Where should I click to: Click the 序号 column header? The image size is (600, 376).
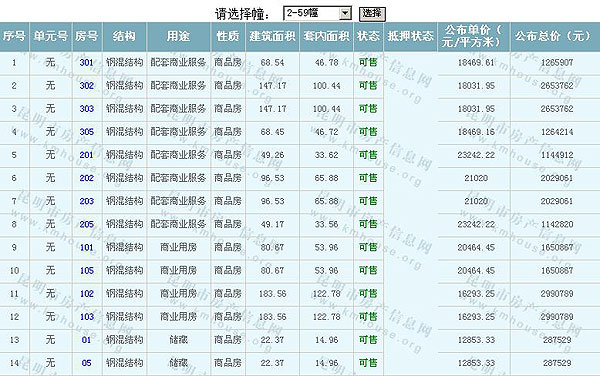[14, 36]
